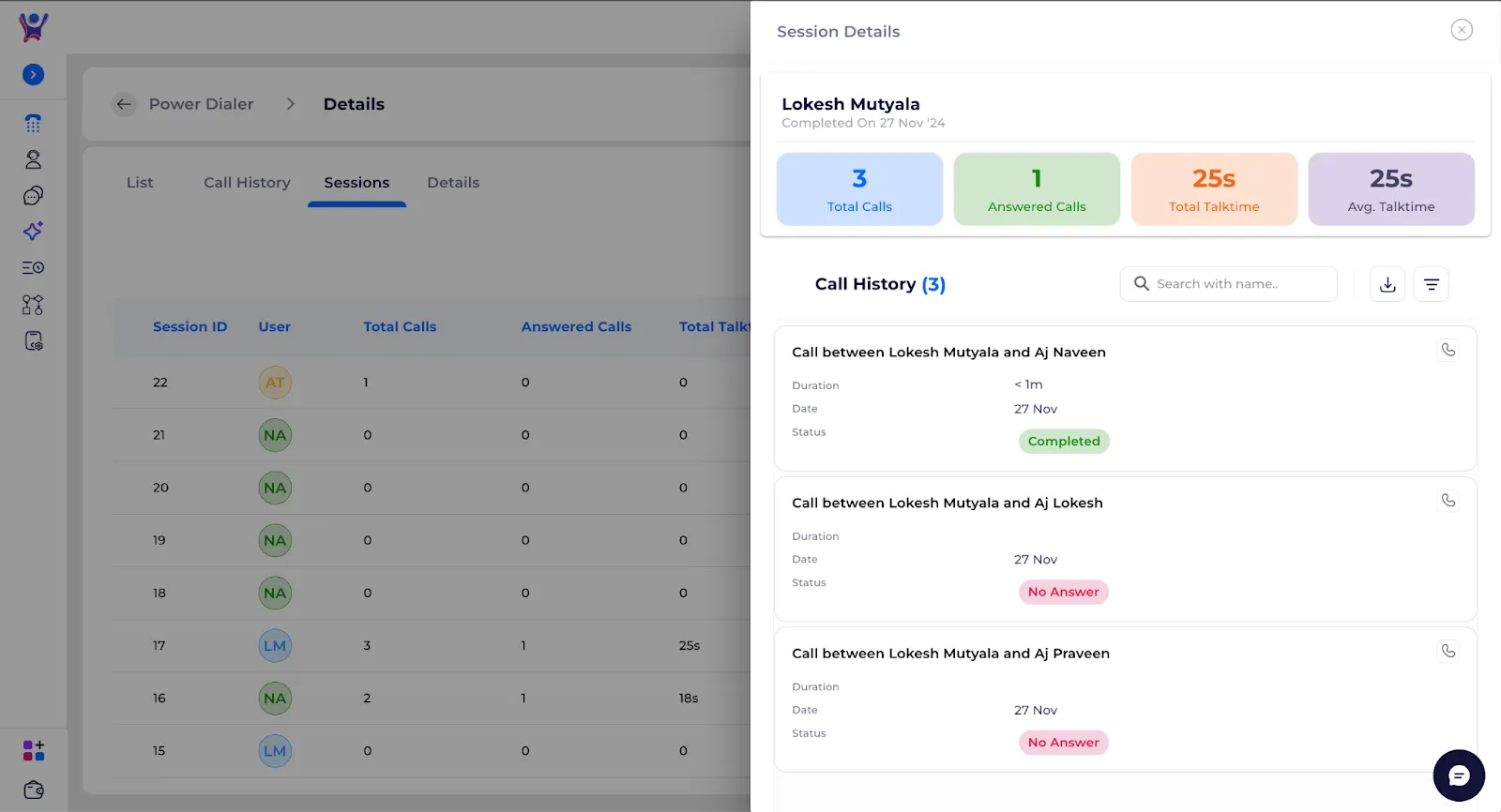Viewport: 1501px width, 812px height.
Task: Click No Answer badge on Aj Praveen call
Action: pyautogui.click(x=1064, y=743)
